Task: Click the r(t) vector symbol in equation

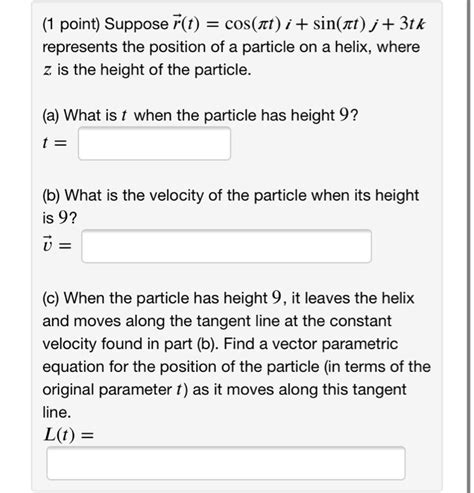Action: click(x=185, y=23)
